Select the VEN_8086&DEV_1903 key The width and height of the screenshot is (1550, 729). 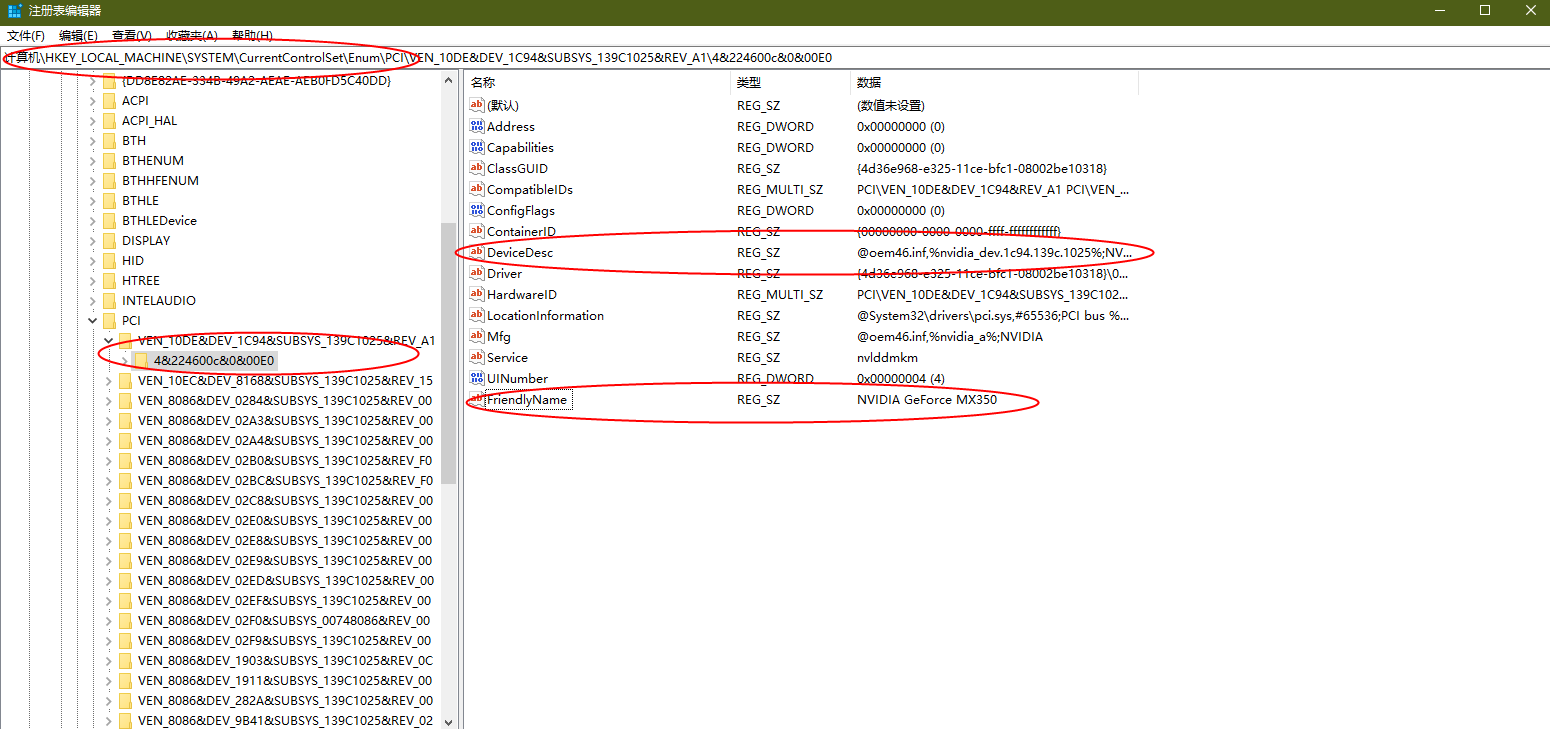pos(285,660)
